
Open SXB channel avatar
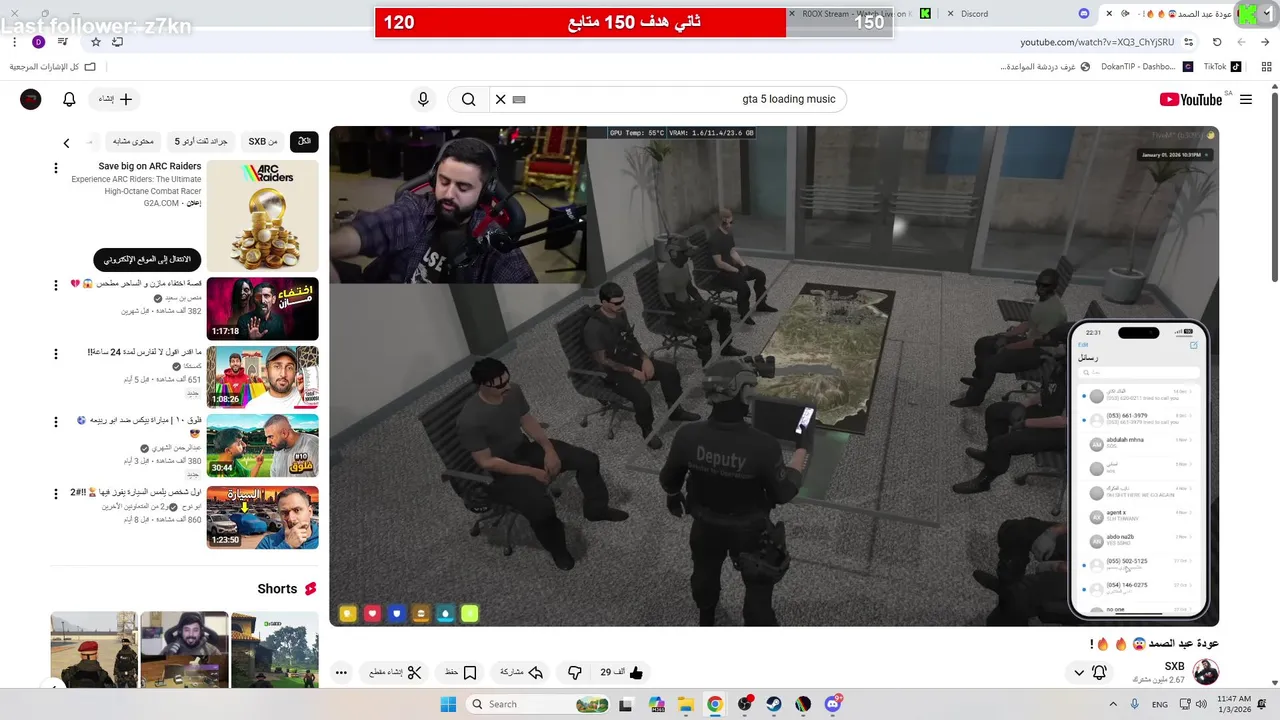1206,673
